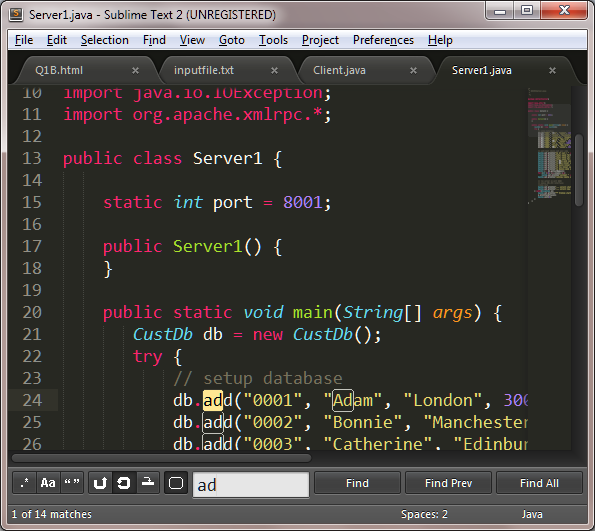Image resolution: width=595 pixels, height=531 pixels.
Task: Click the horizontal scrollbar thumb
Action: pos(162,458)
